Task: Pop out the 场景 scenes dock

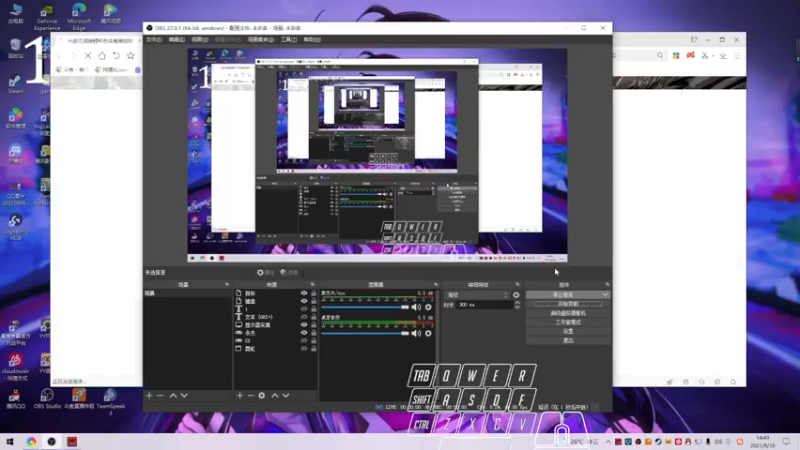Action: click(x=227, y=284)
